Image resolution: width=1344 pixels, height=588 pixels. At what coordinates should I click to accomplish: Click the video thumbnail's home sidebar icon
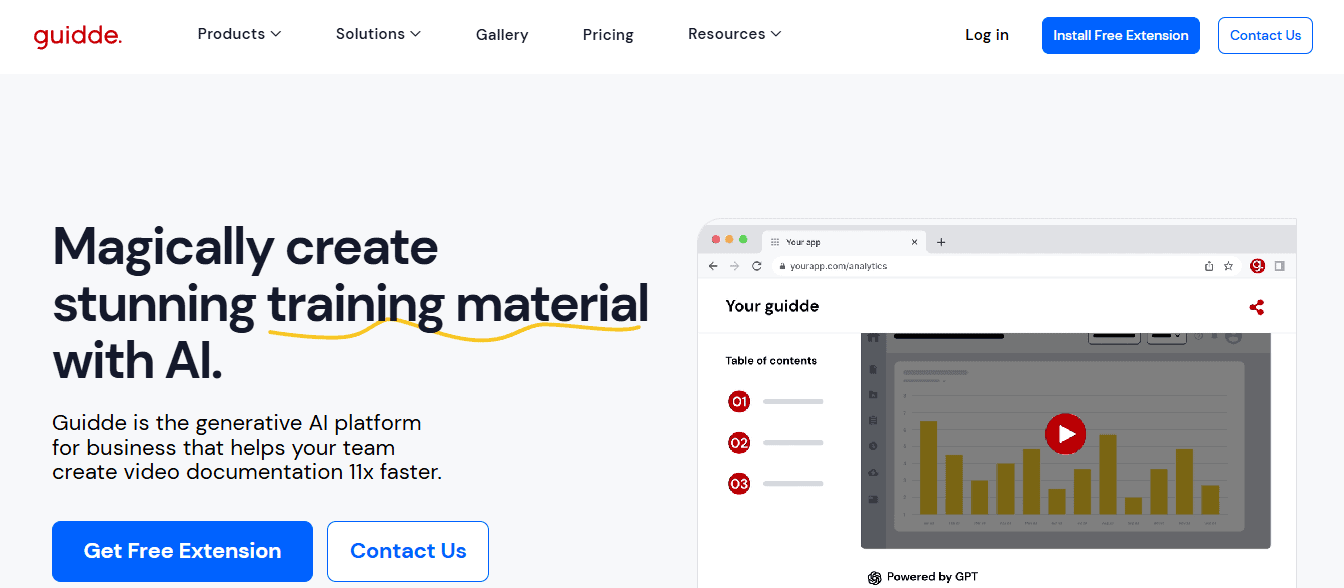point(872,340)
